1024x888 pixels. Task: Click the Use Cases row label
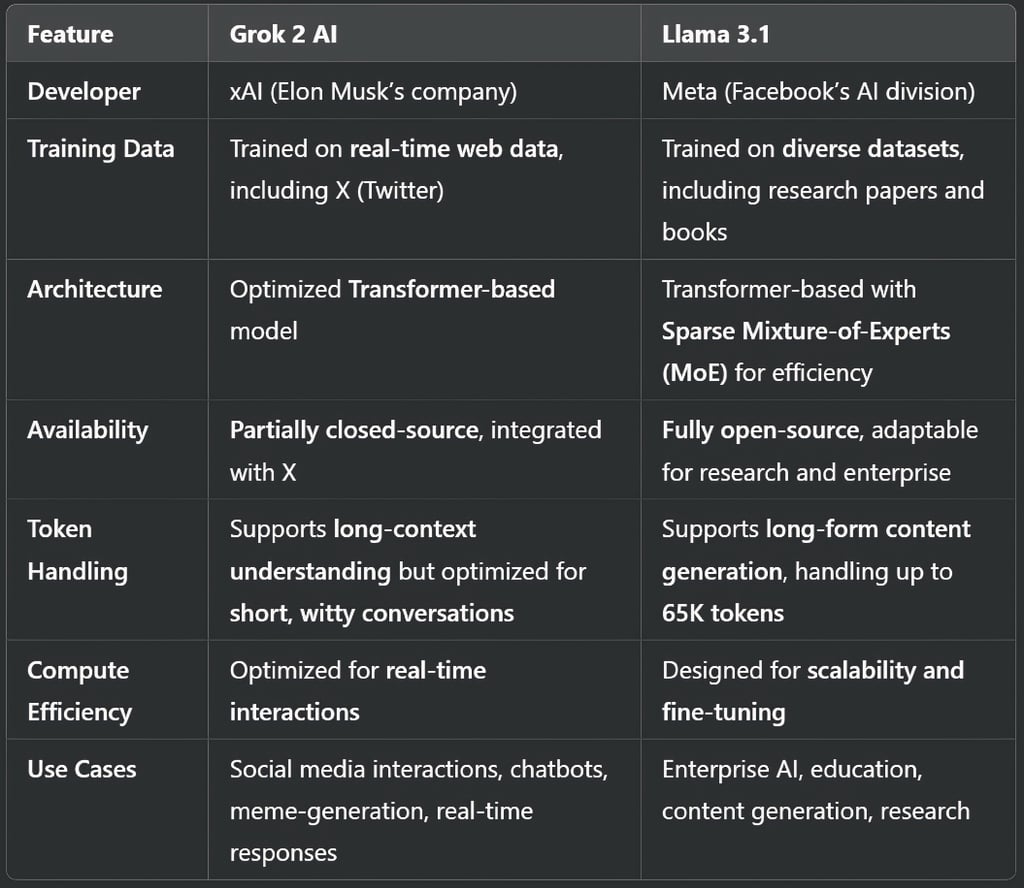(x=82, y=769)
